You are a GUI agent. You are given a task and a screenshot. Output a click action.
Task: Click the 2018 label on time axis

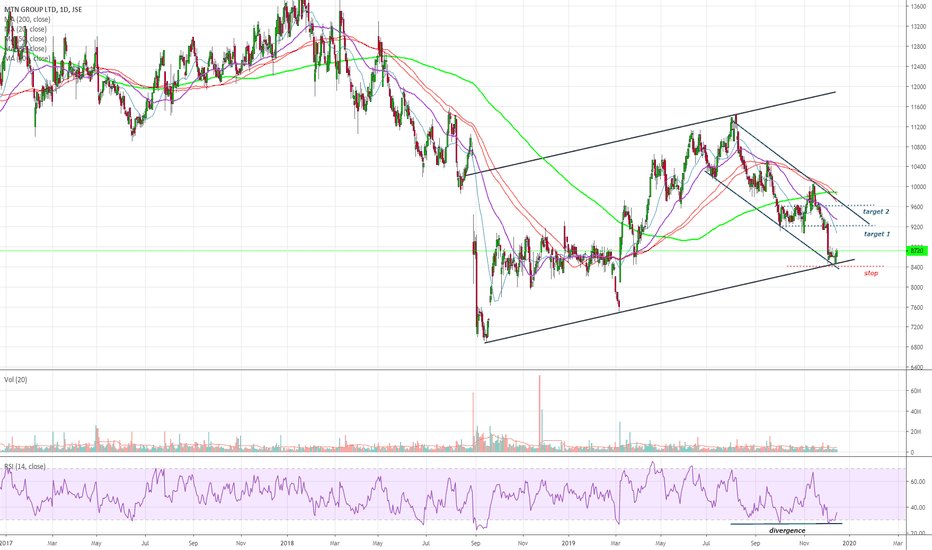click(287, 543)
